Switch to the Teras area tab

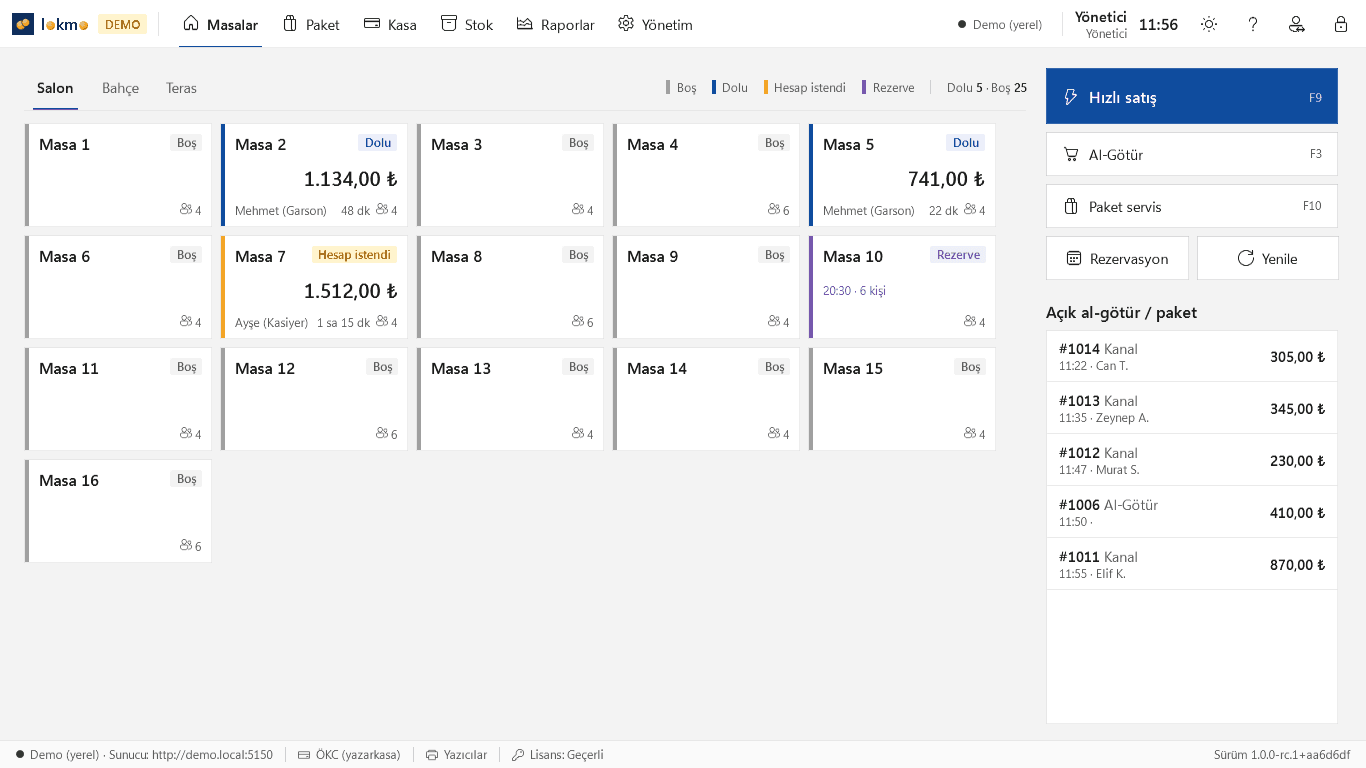tap(181, 88)
